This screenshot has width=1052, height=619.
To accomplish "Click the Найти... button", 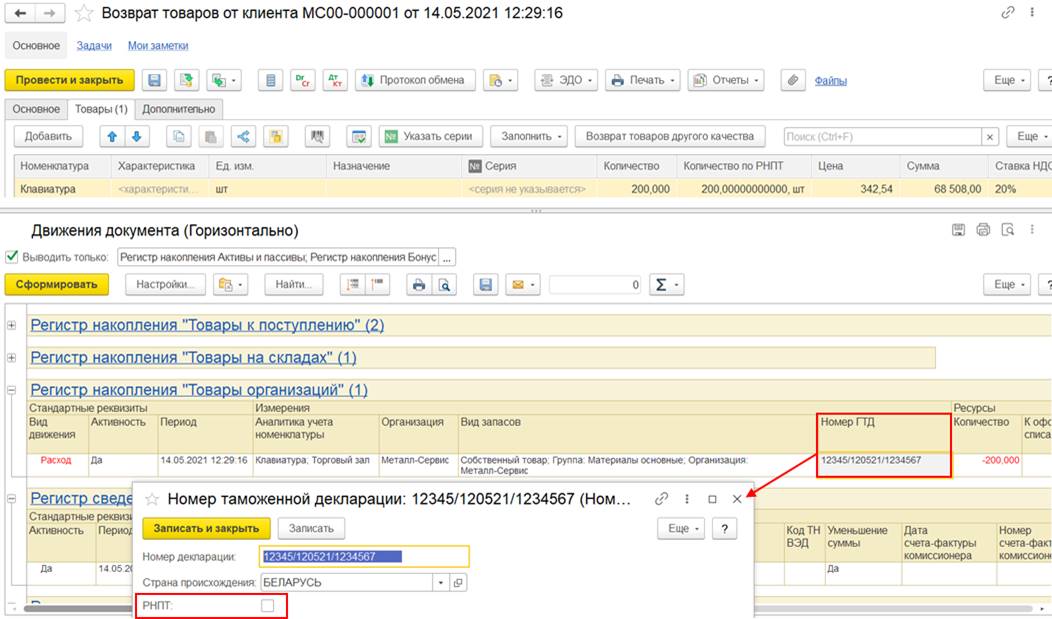I will (x=293, y=285).
